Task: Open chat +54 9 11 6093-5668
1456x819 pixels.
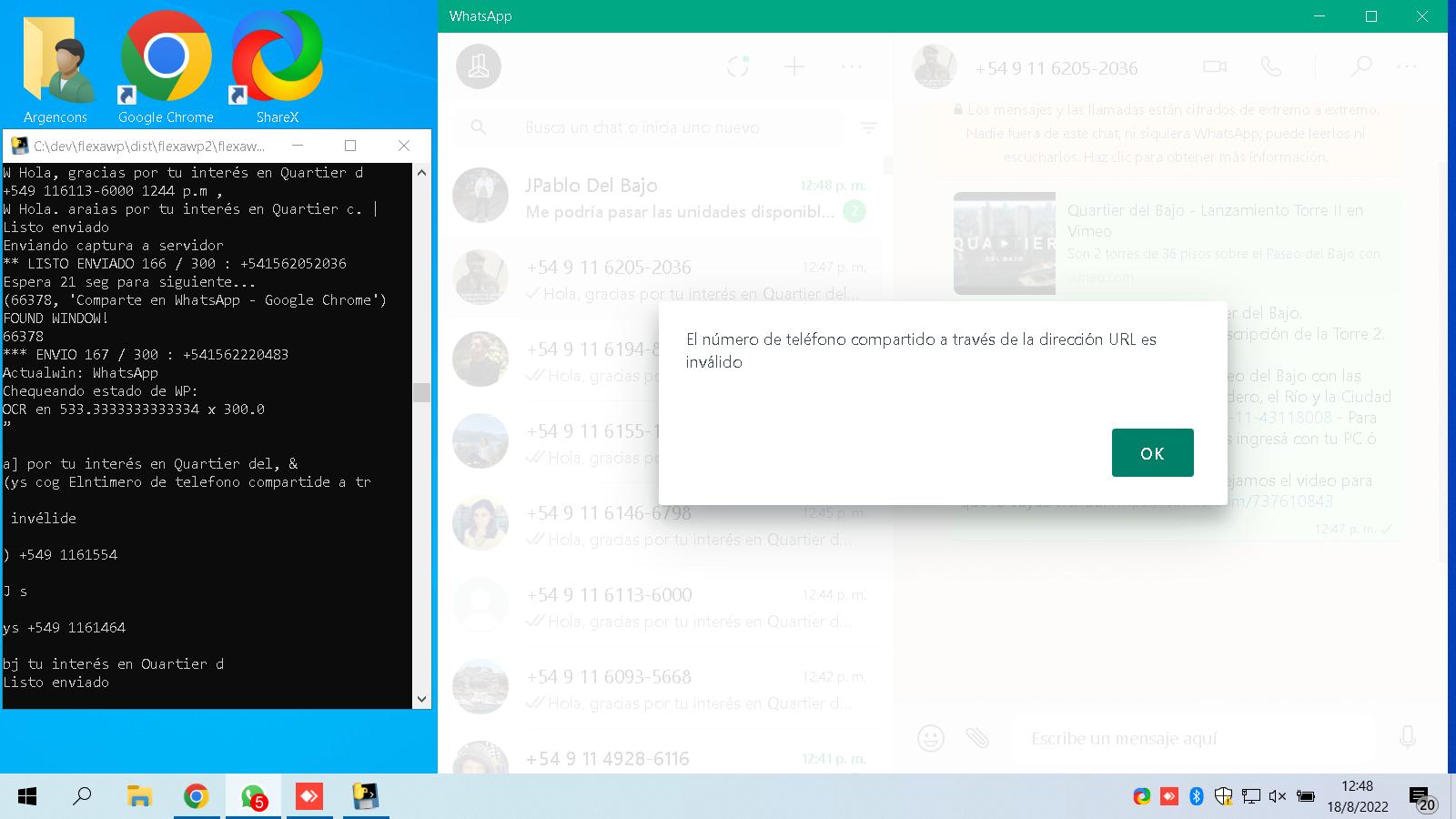Action: click(662, 689)
